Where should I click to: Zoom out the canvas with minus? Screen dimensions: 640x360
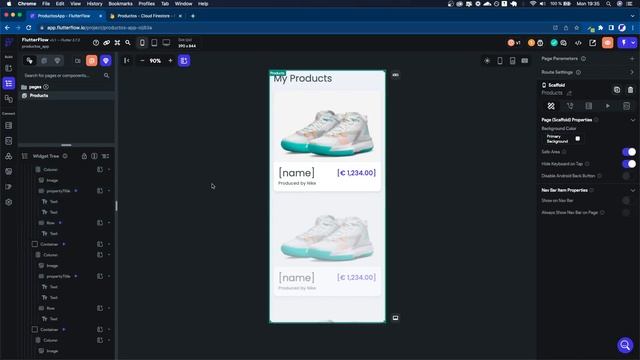tap(142, 61)
